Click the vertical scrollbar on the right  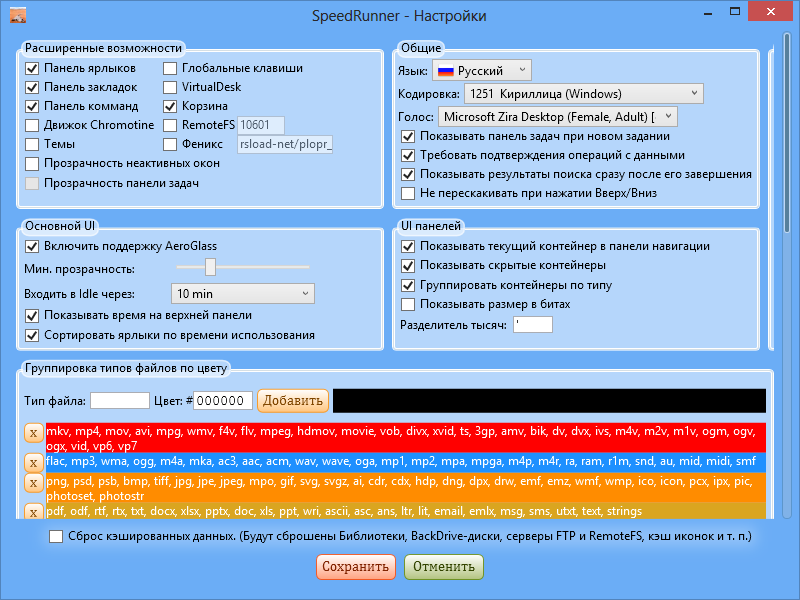[786, 133]
